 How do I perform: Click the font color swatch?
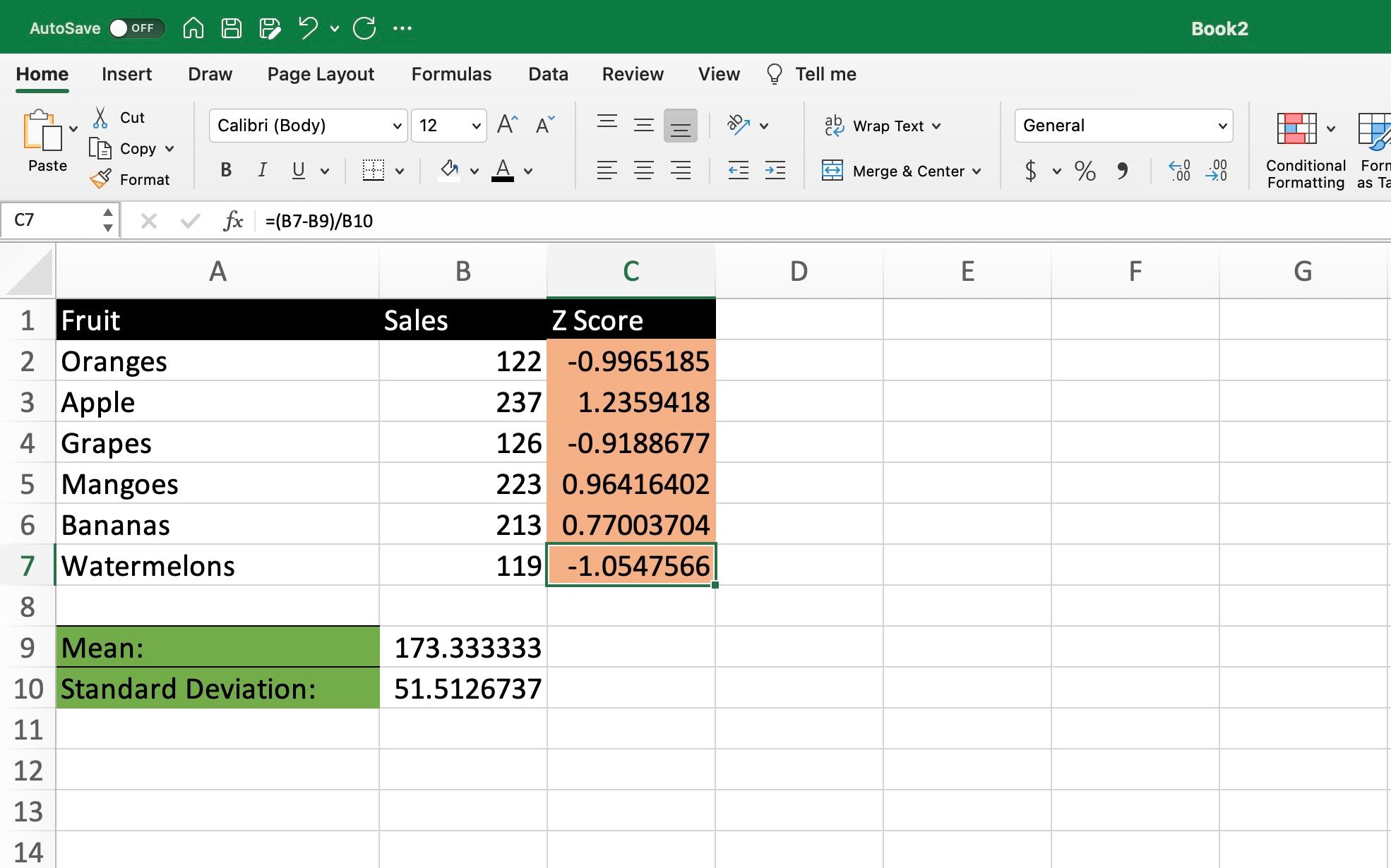[504, 180]
